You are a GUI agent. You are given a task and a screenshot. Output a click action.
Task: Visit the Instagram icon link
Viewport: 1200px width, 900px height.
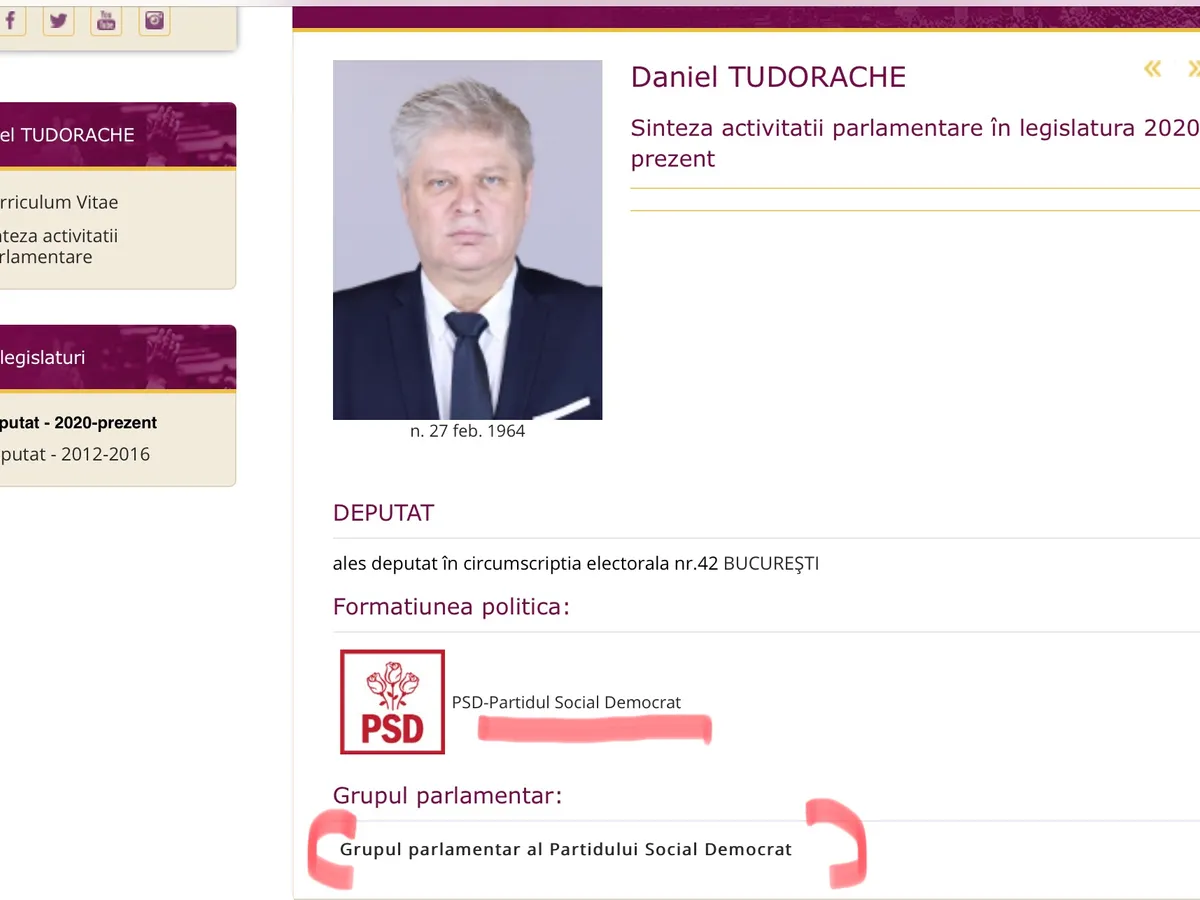coord(153,20)
